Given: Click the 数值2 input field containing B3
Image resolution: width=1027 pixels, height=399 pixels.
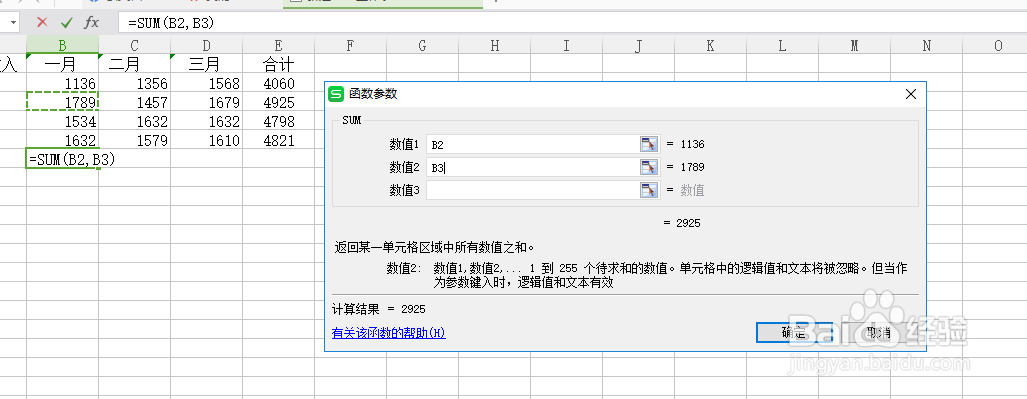Looking at the screenshot, I should [x=532, y=167].
